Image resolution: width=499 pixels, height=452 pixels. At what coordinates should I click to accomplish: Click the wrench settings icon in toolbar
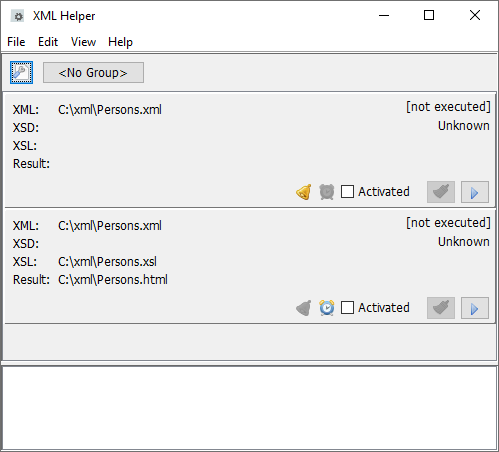[21, 72]
